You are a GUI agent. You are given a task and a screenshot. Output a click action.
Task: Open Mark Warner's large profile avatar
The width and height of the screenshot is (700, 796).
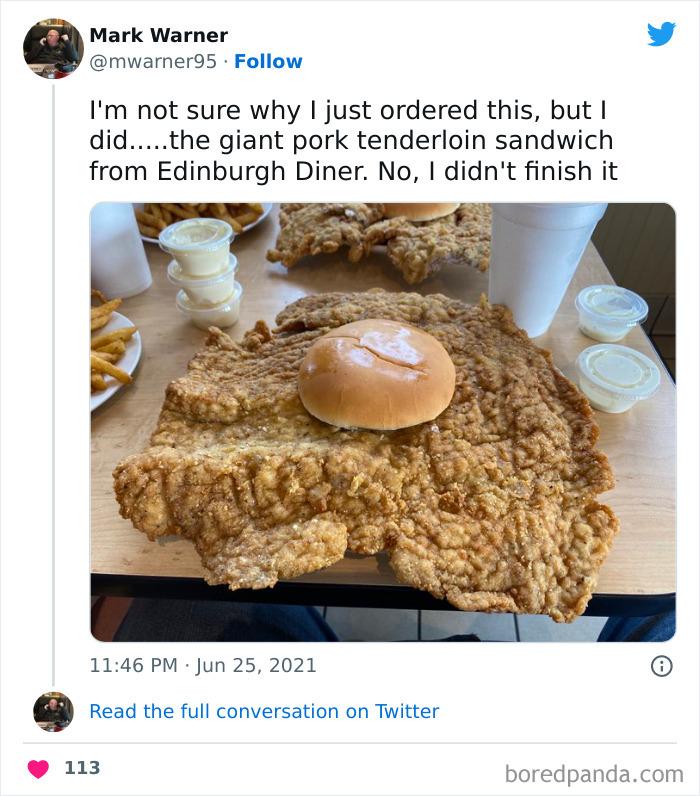pyautogui.click(x=52, y=47)
